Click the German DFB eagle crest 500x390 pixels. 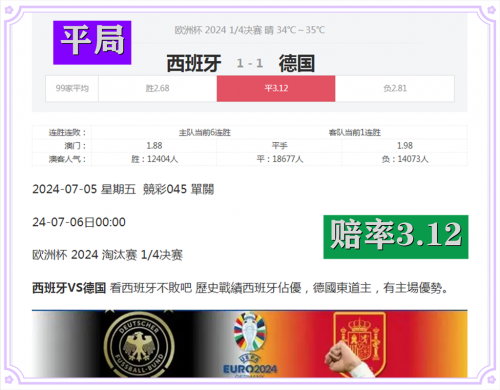point(139,344)
